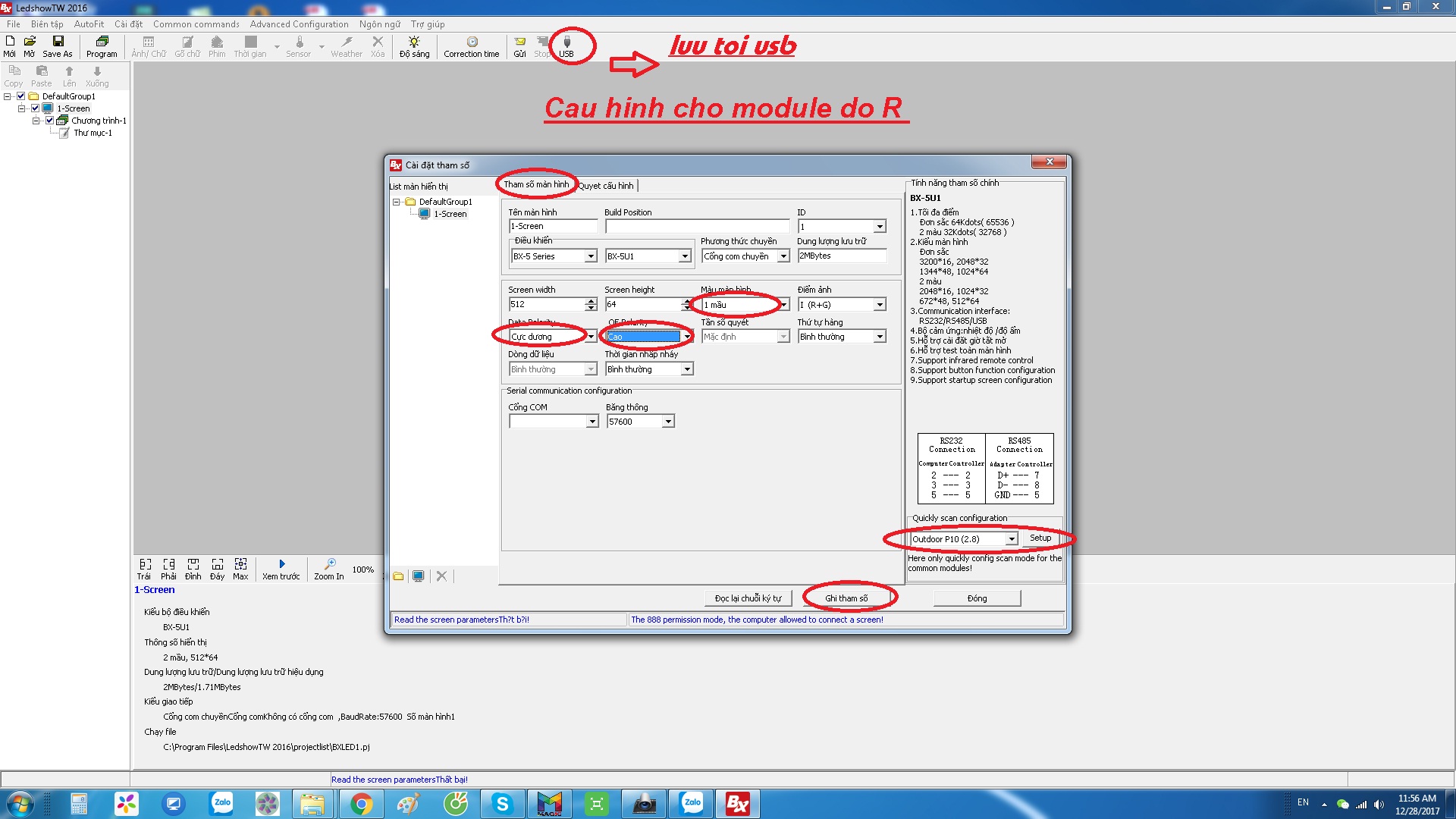Uncheck the 1-Screen checkbox in tree
Screen dimensions: 1456x819
click(x=35, y=108)
